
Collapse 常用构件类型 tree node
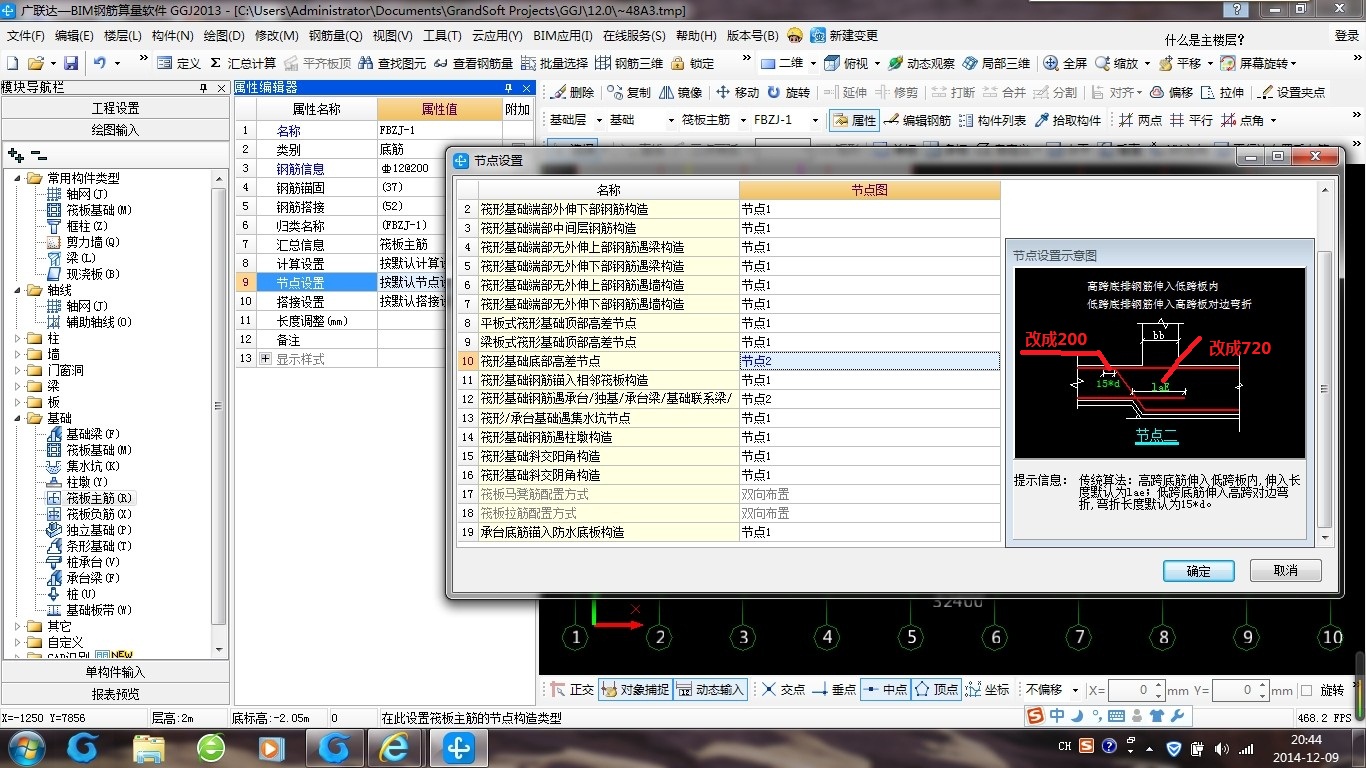click(x=19, y=178)
